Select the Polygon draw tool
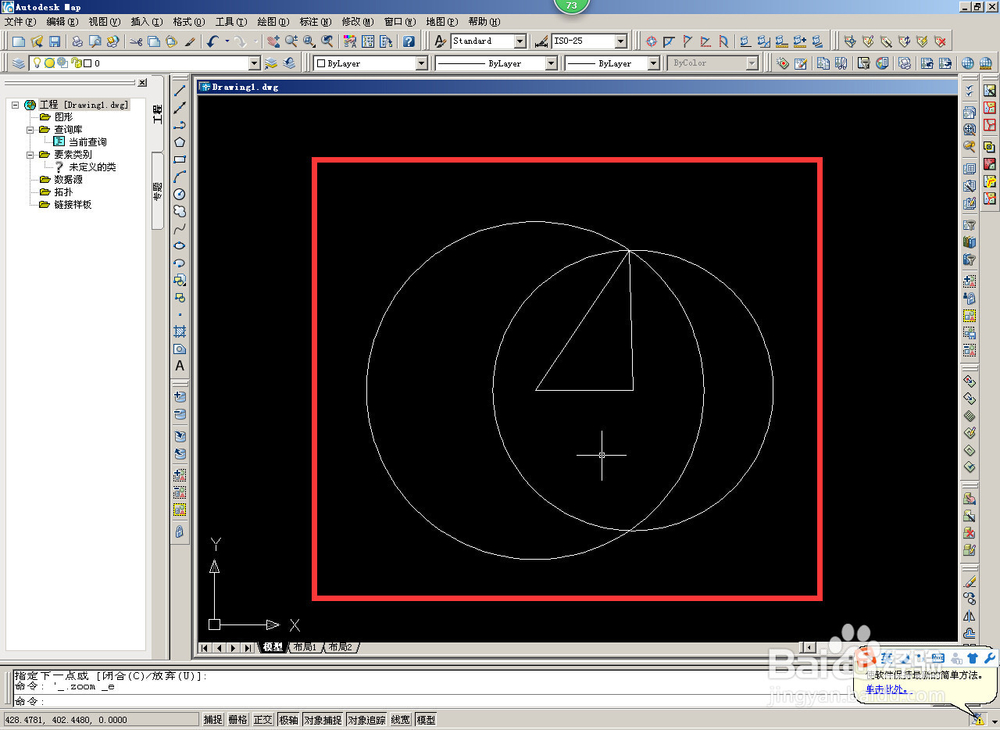Image resolution: width=1000 pixels, height=730 pixels. pyautogui.click(x=180, y=142)
